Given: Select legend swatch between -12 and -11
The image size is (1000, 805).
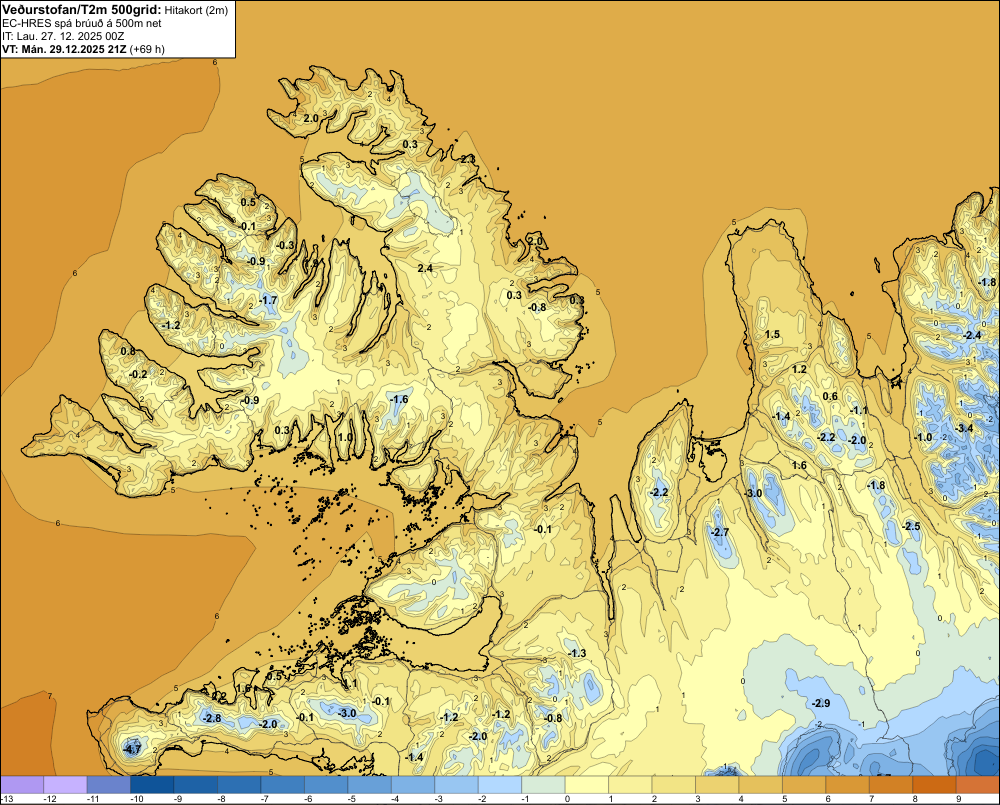Looking at the screenshot, I should [x=65, y=784].
